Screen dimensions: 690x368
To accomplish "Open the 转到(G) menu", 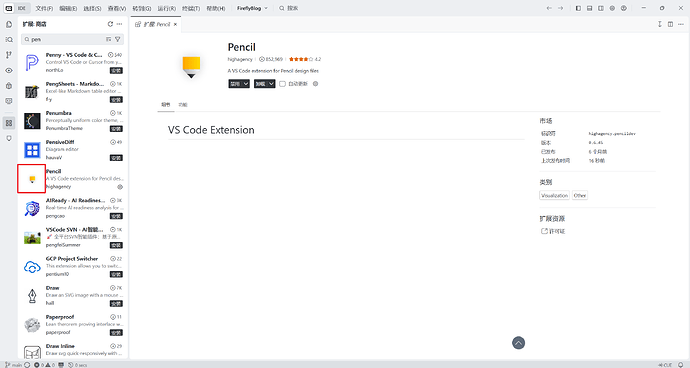I will pyautogui.click(x=142, y=8).
